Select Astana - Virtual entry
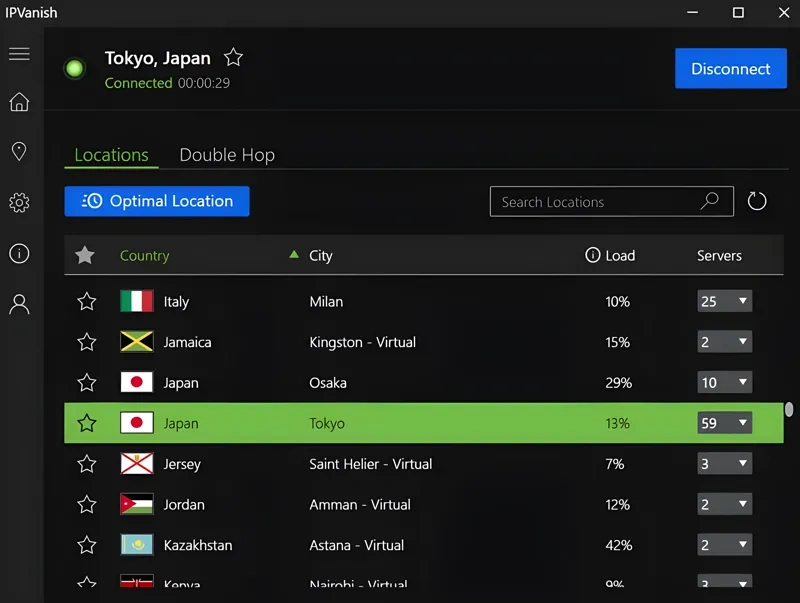The width and height of the screenshot is (800, 603). 356,545
